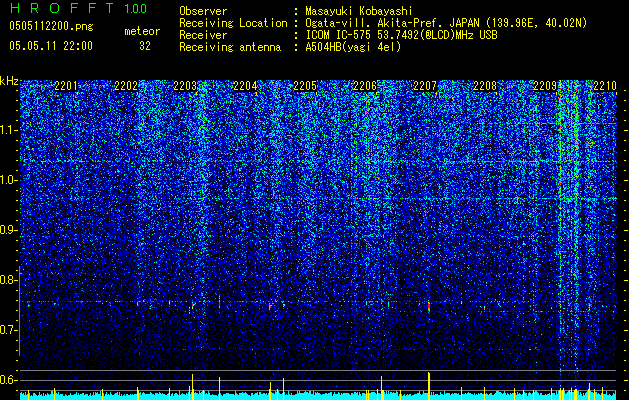This screenshot has height=400, width=629.
Task: Click the antenna value A504HB(yagi 4el)
Action: pos(353,47)
